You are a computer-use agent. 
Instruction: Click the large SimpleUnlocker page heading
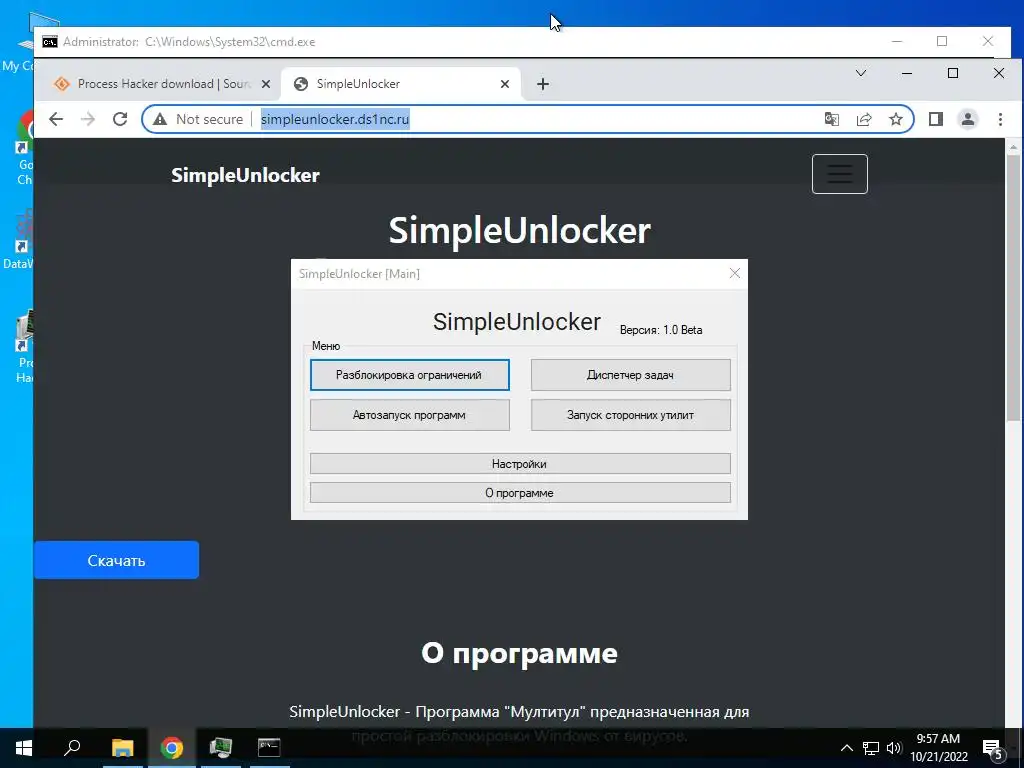tap(520, 231)
